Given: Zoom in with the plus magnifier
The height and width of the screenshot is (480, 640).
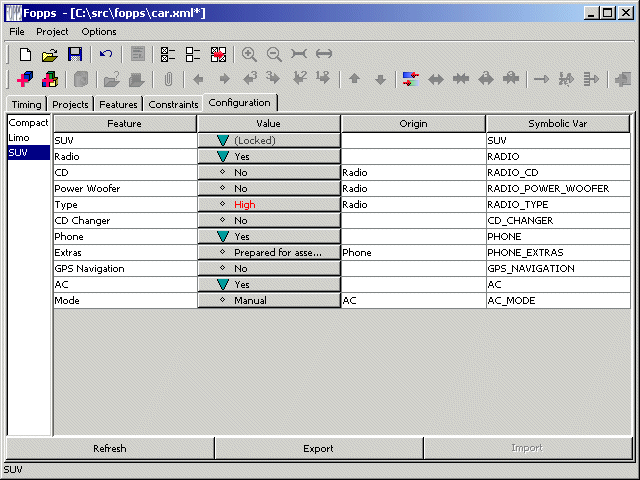Looking at the screenshot, I should pos(249,54).
